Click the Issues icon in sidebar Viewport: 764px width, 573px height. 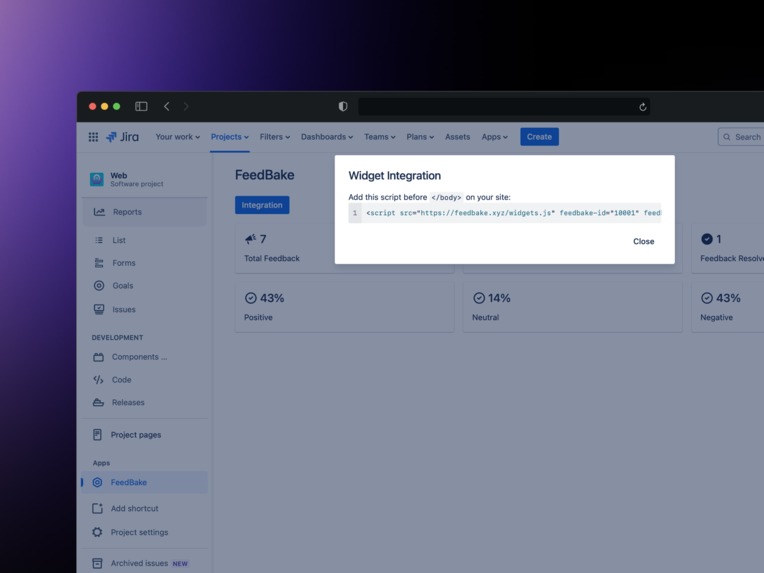(99, 309)
